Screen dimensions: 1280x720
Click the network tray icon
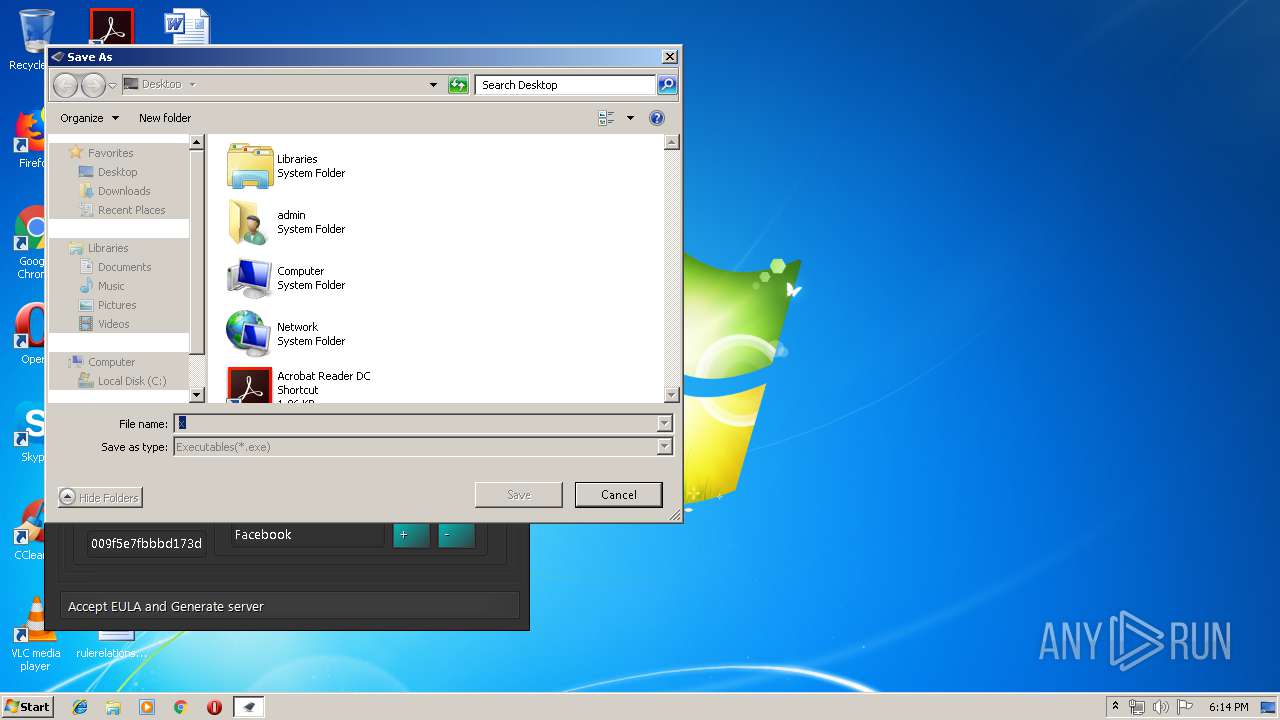(x=1137, y=707)
